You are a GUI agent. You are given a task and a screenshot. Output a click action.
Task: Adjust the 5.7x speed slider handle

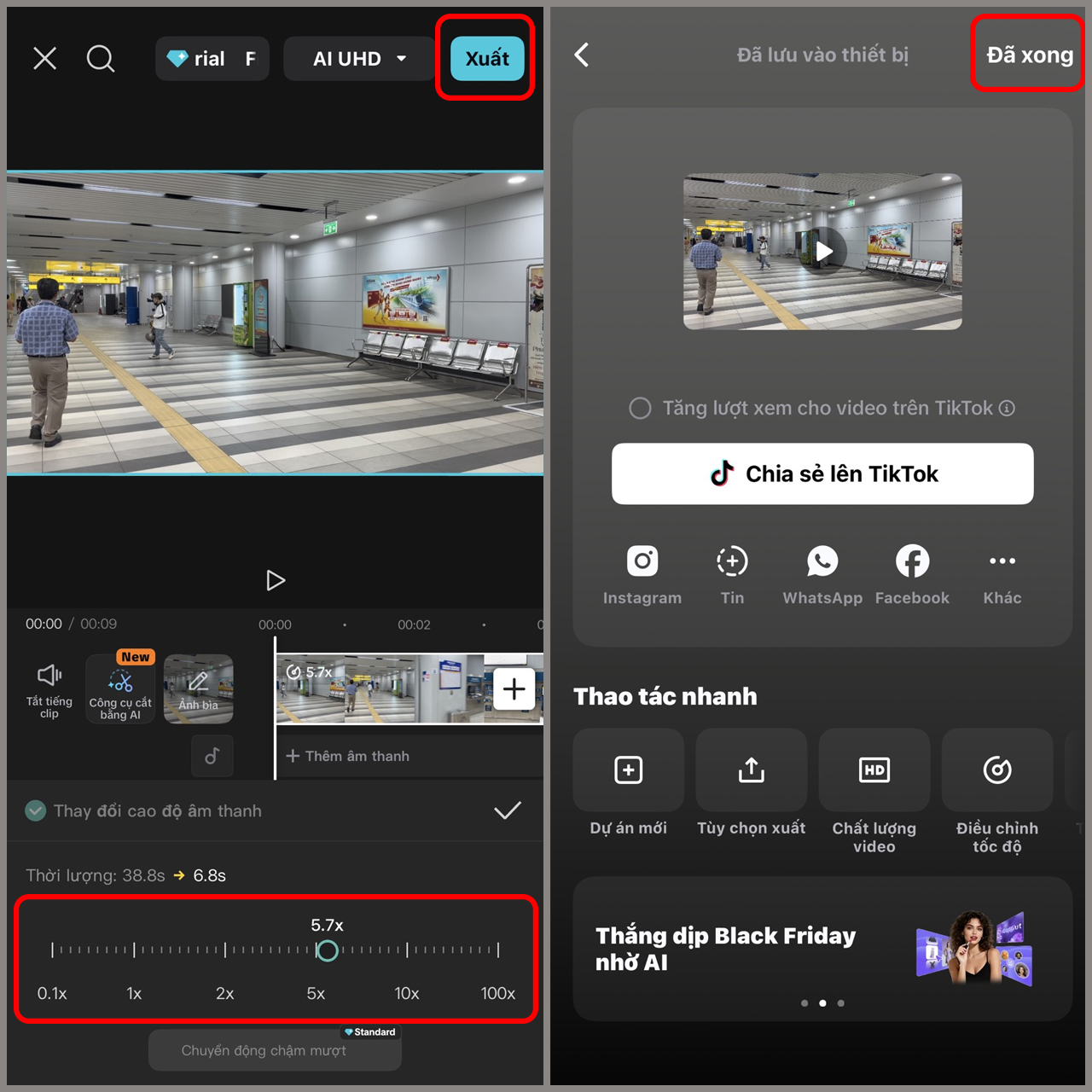point(328,950)
